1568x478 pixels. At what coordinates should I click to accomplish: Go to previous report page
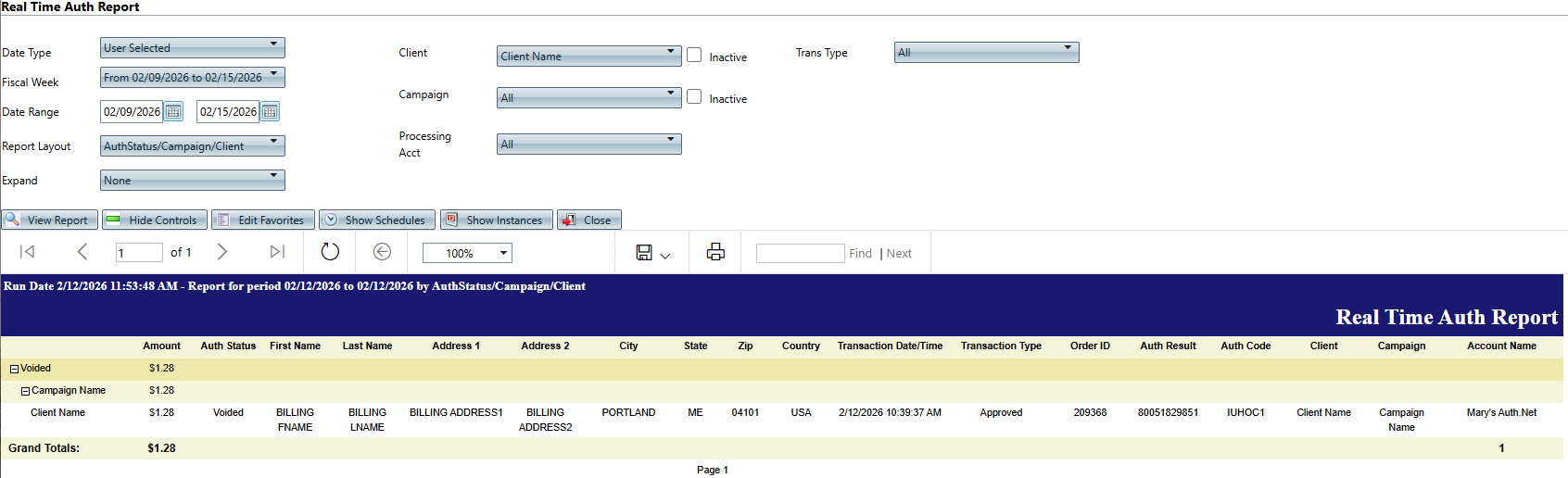coord(82,252)
